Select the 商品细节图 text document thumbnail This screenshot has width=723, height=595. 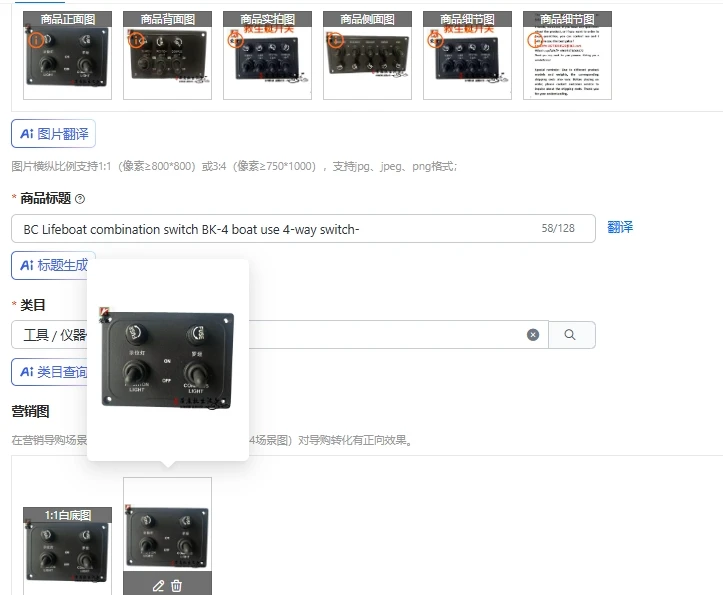point(568,55)
